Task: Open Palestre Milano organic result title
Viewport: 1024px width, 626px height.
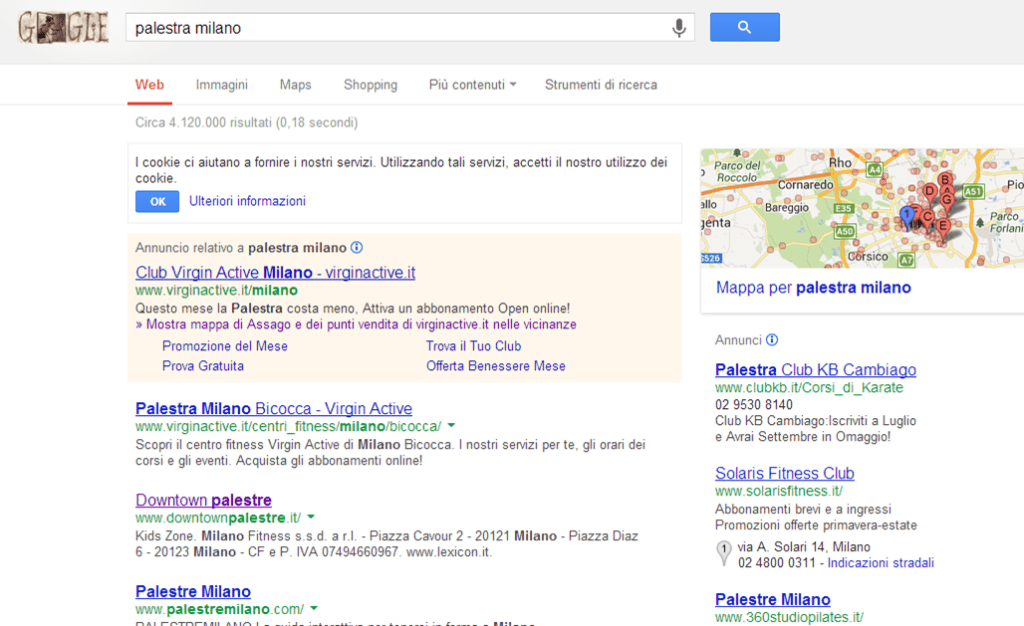Action: point(193,591)
